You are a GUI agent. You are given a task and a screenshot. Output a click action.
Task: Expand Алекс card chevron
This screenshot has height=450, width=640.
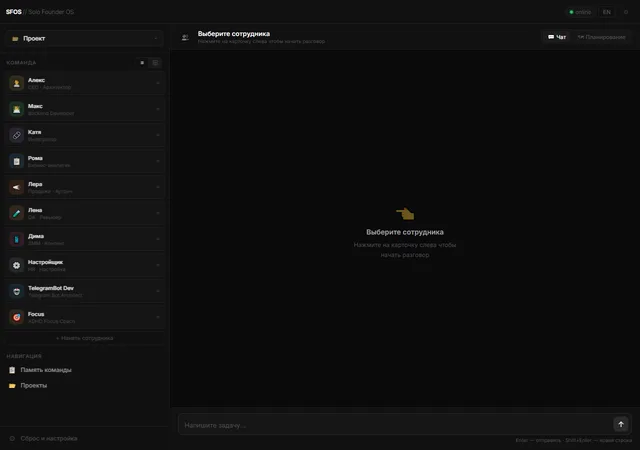point(158,83)
